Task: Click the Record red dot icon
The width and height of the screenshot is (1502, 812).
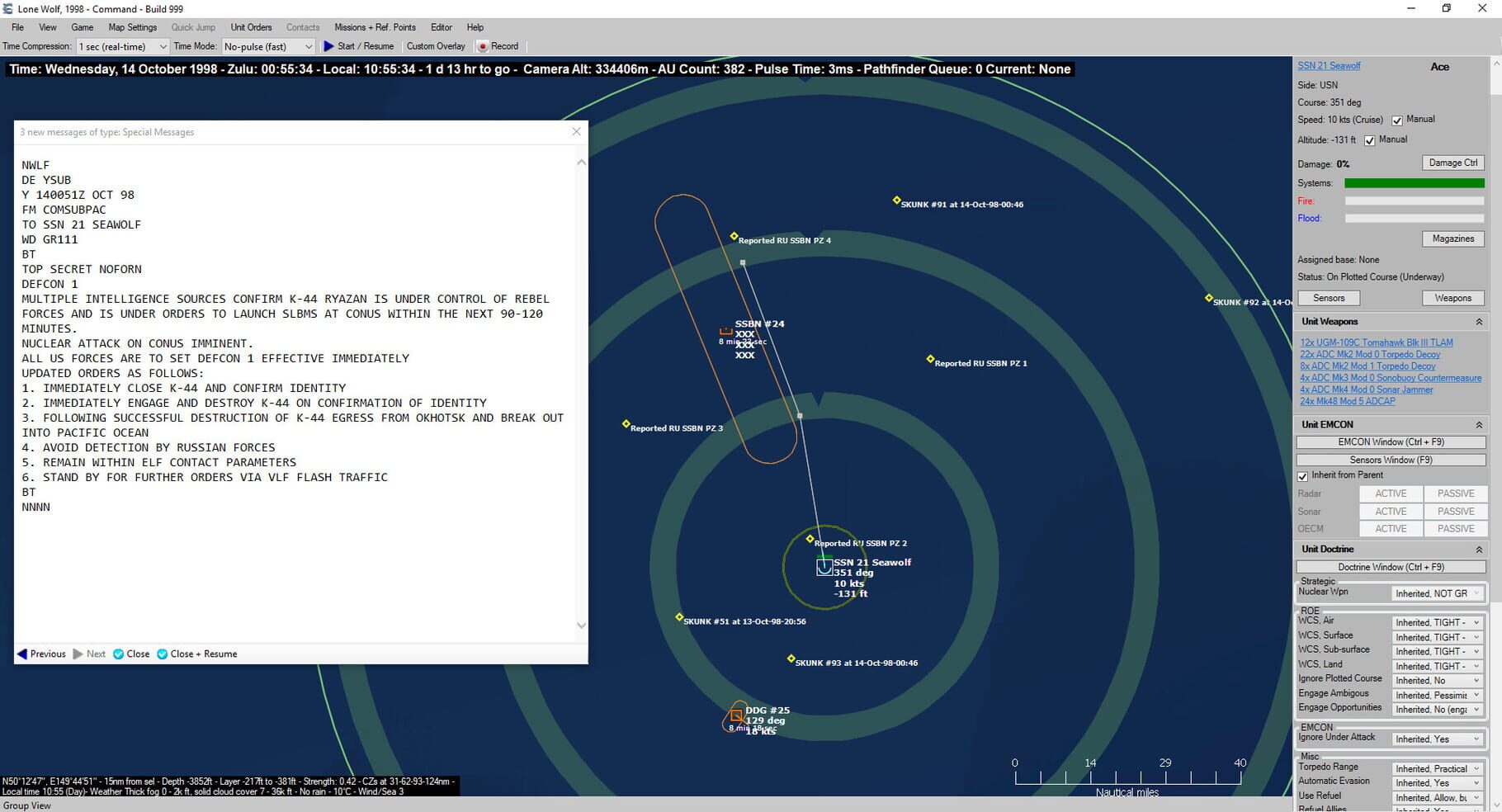Action: coord(483,46)
